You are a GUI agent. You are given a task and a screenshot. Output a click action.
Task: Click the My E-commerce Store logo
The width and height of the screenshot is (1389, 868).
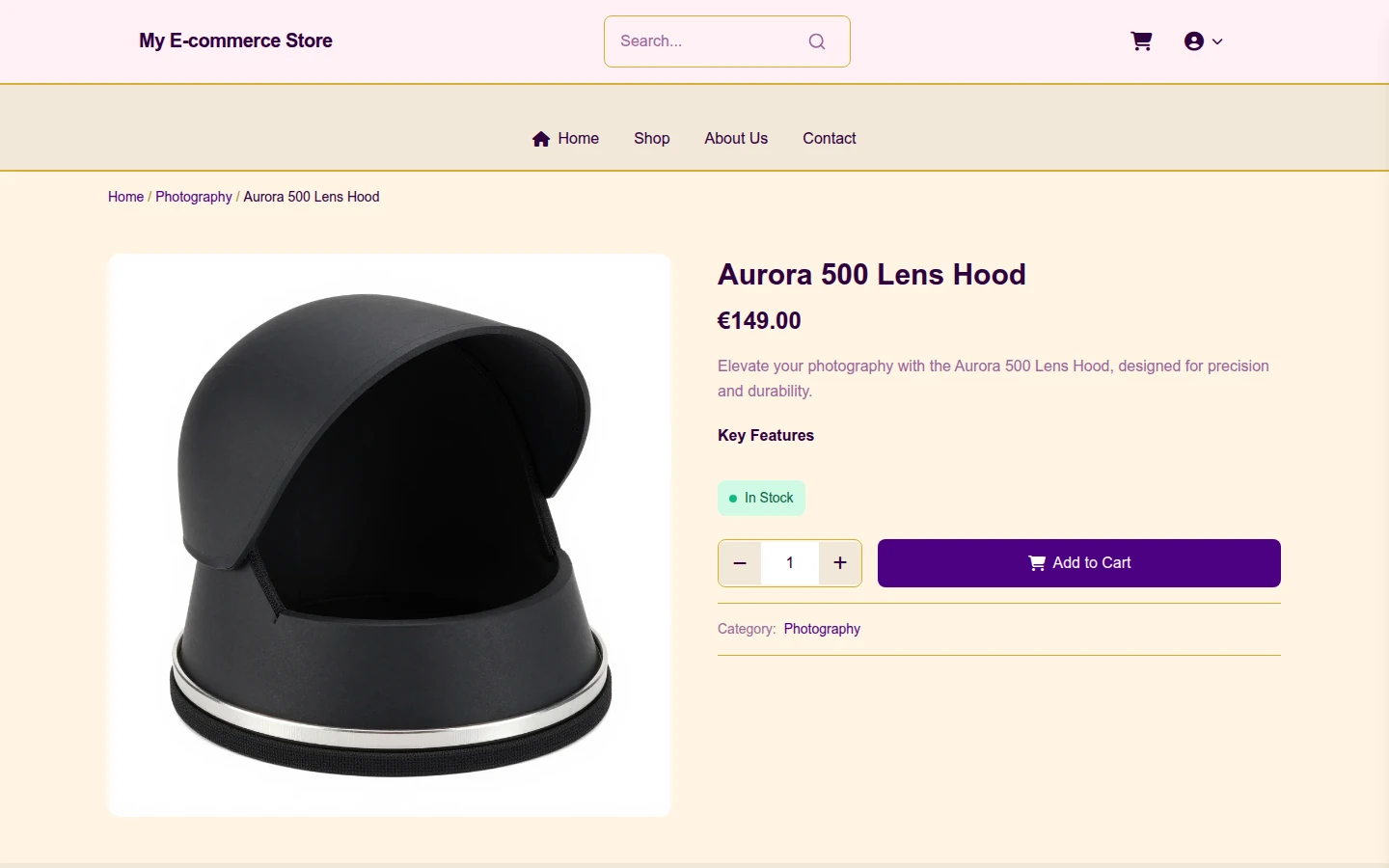[x=235, y=41]
